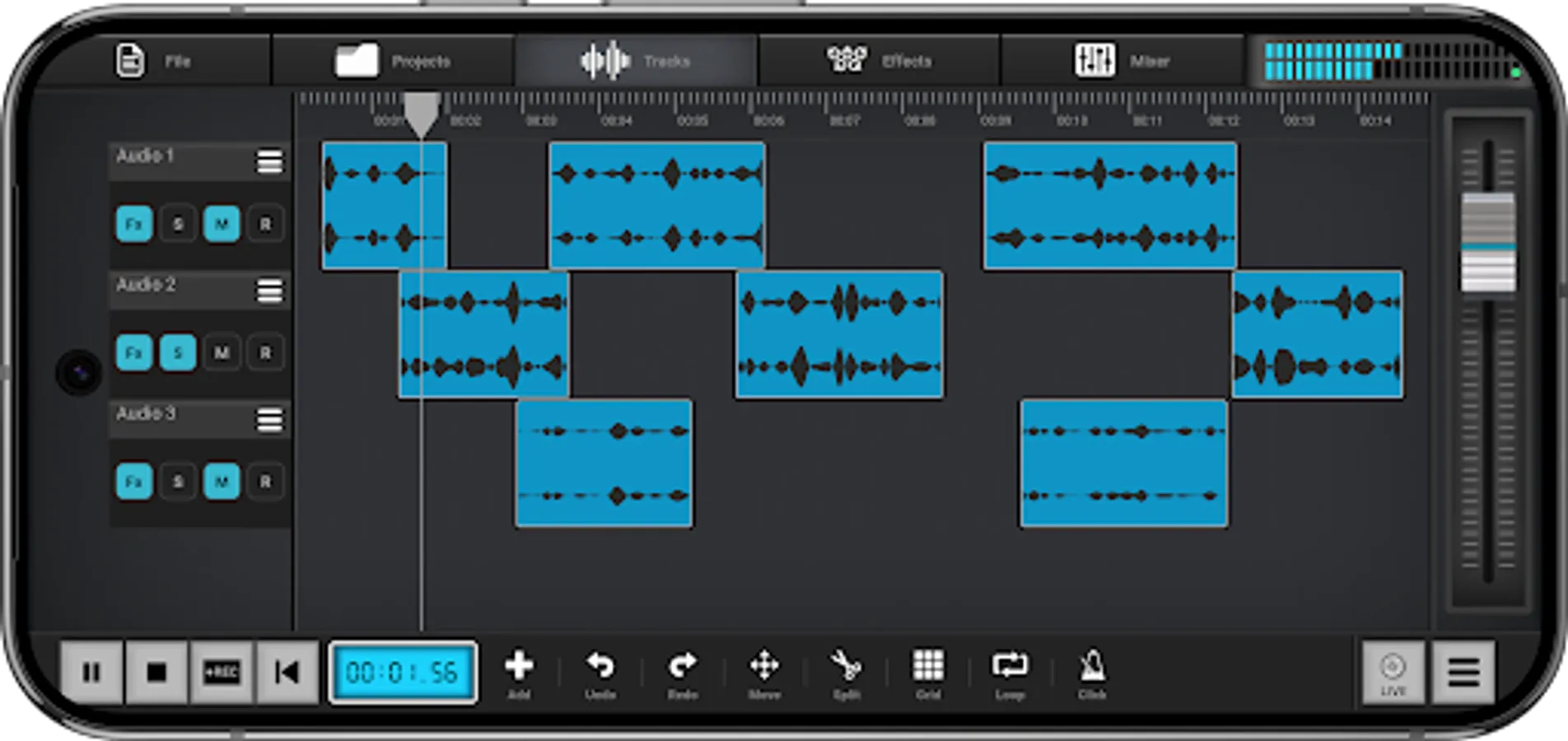The width and height of the screenshot is (1568, 741).
Task: Solo the Audio 2 track
Action: tap(178, 352)
